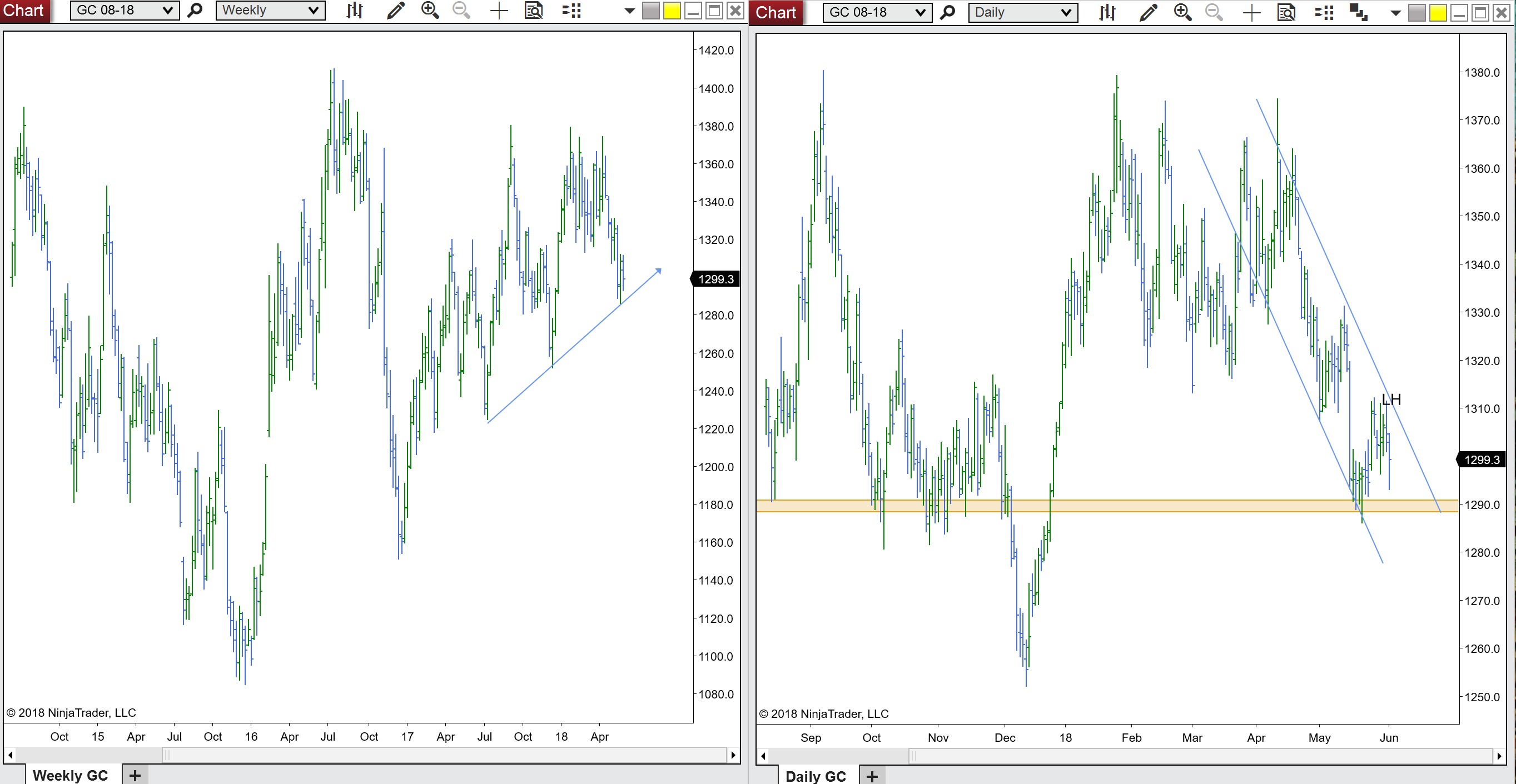Click the 1299.3 price marker on Weekly chart
This screenshot has width=1516, height=784.
(x=715, y=279)
